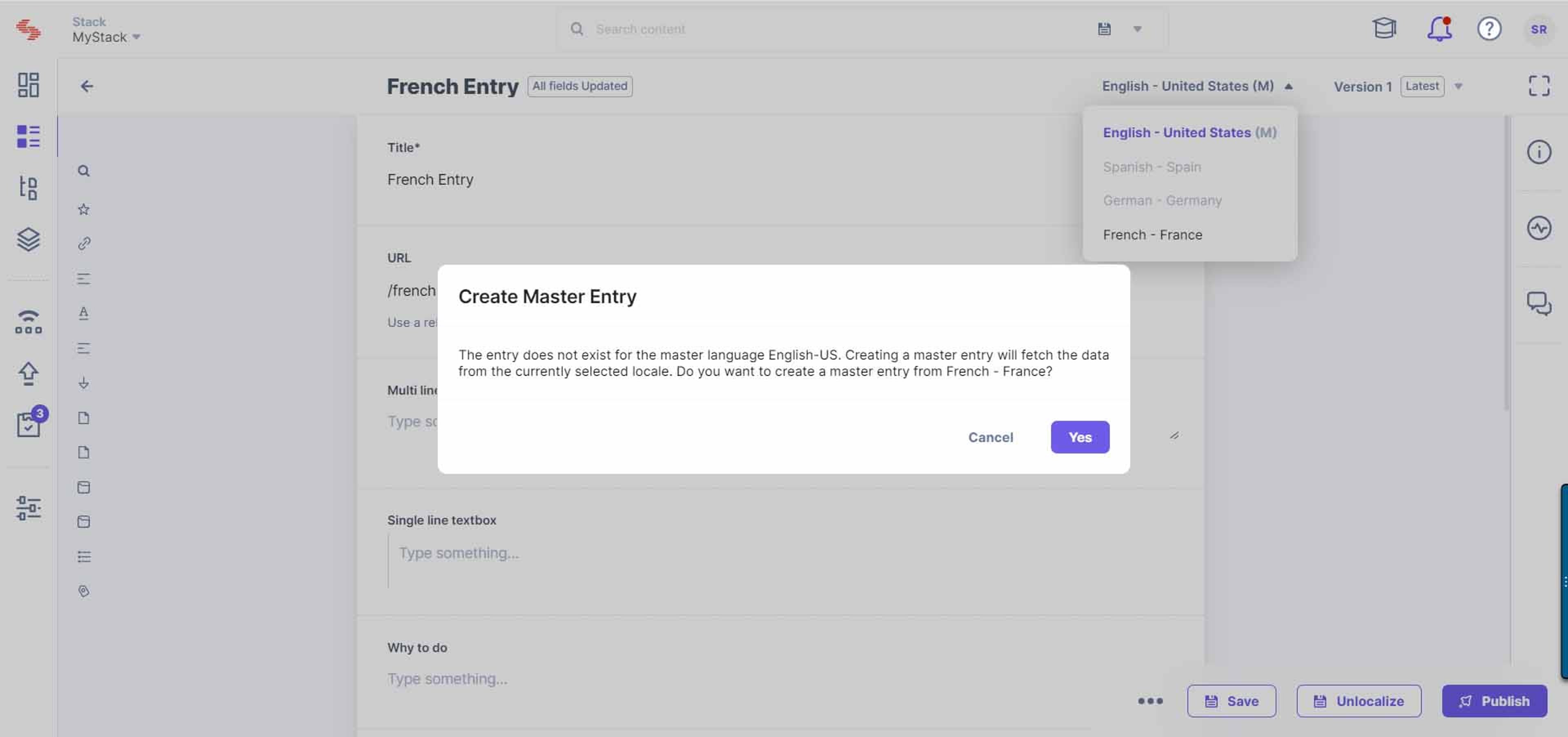1568x737 pixels.
Task: Open the Entries list icon in sidebar
Action: (28, 136)
